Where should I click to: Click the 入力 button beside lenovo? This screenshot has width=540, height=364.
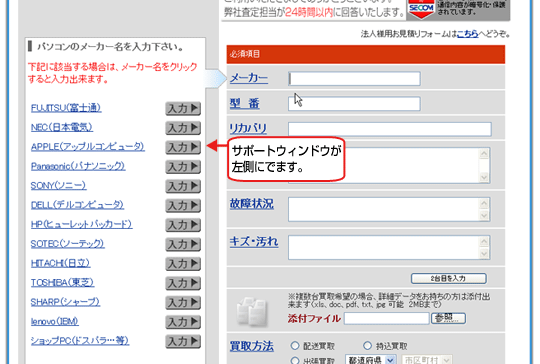183,322
